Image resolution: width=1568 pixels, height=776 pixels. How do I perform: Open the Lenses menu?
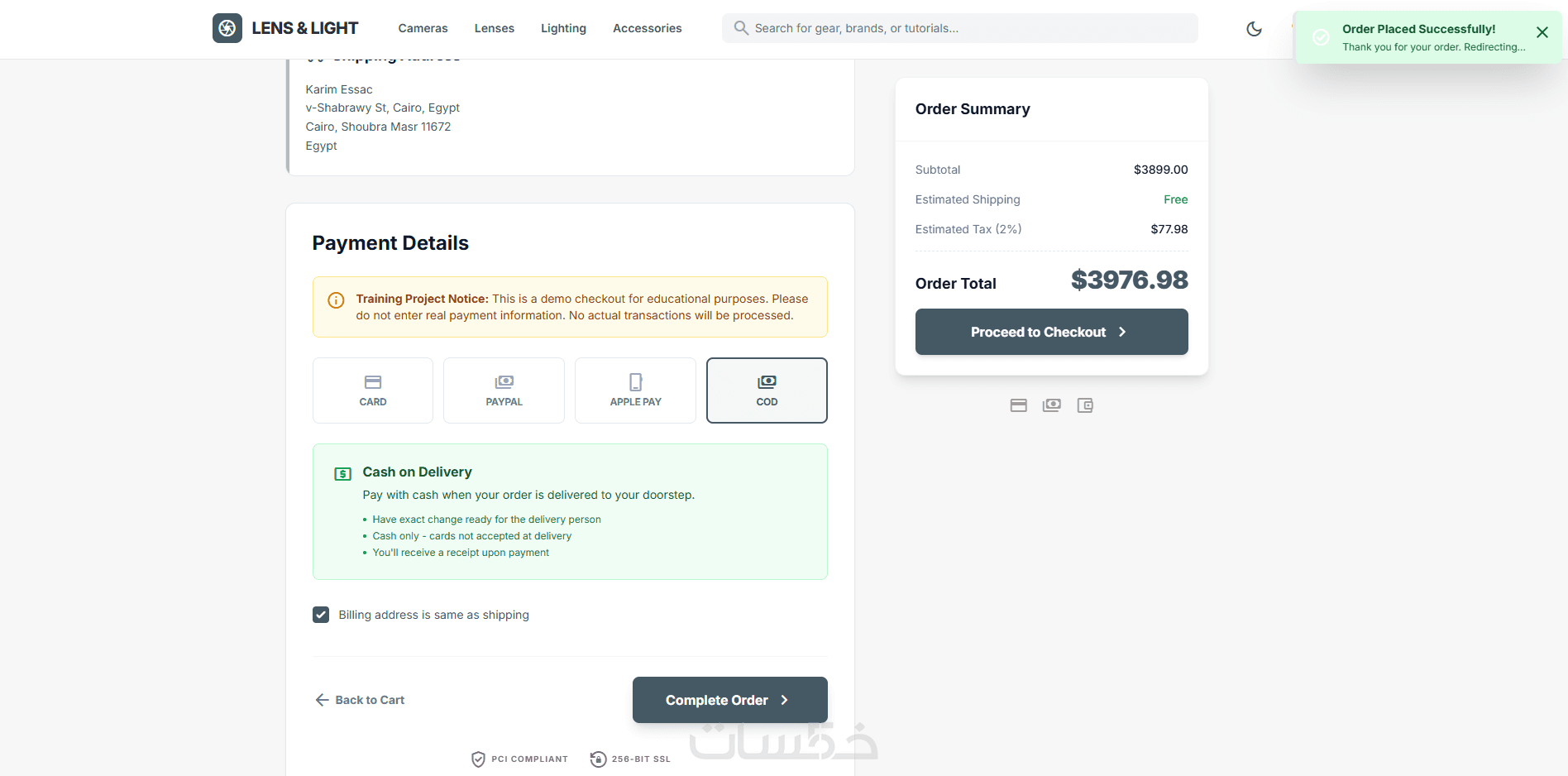(x=494, y=28)
